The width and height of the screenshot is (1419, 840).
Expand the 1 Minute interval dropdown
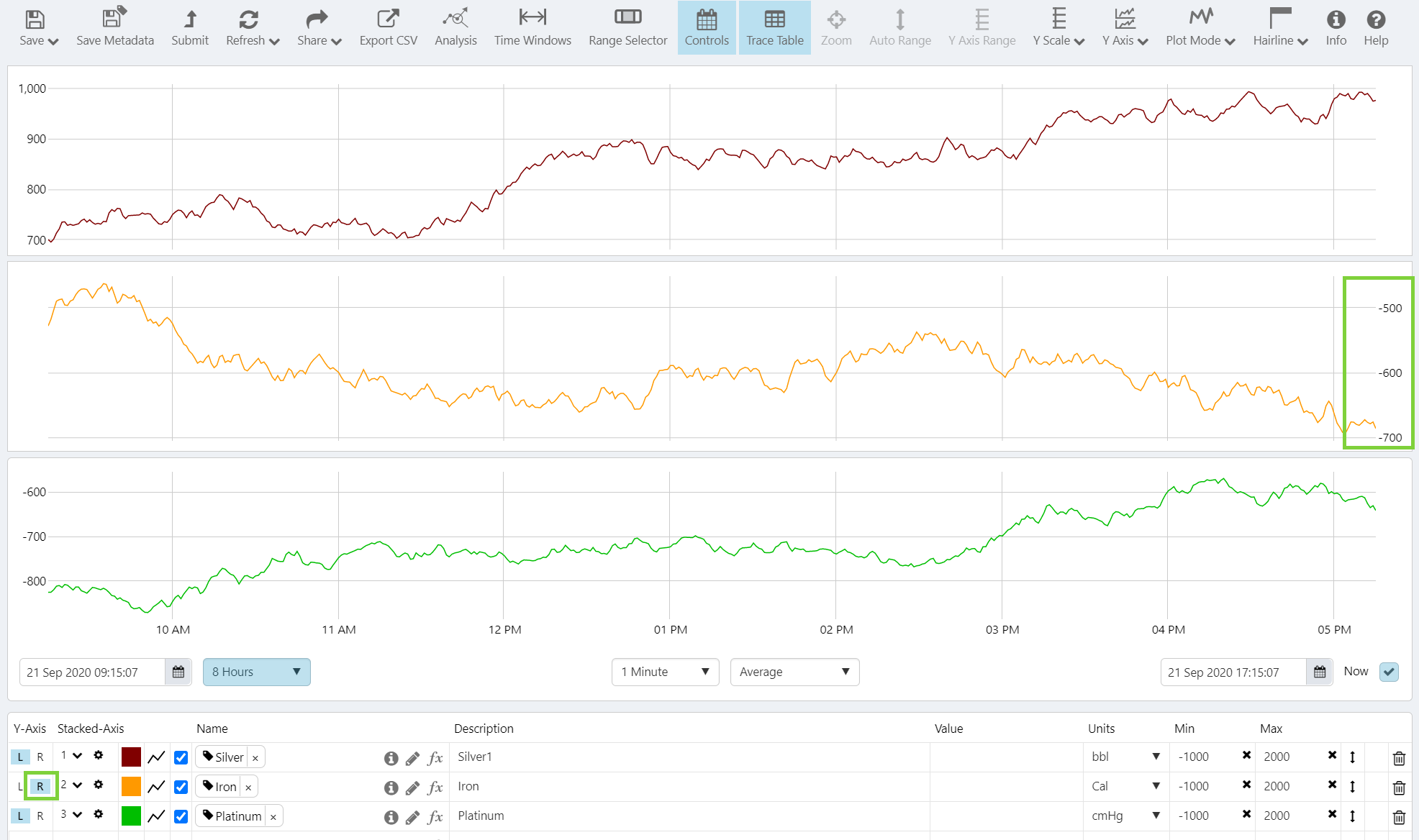665,672
